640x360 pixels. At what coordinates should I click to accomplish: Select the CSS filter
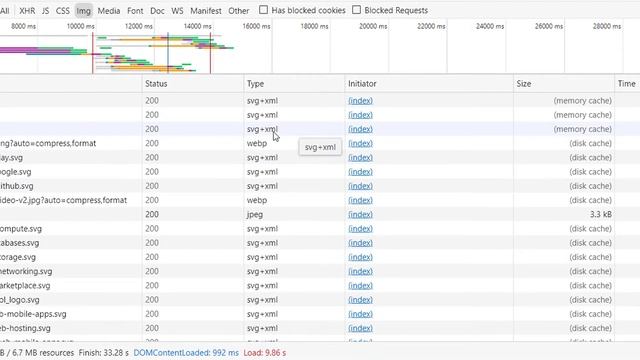point(62,11)
